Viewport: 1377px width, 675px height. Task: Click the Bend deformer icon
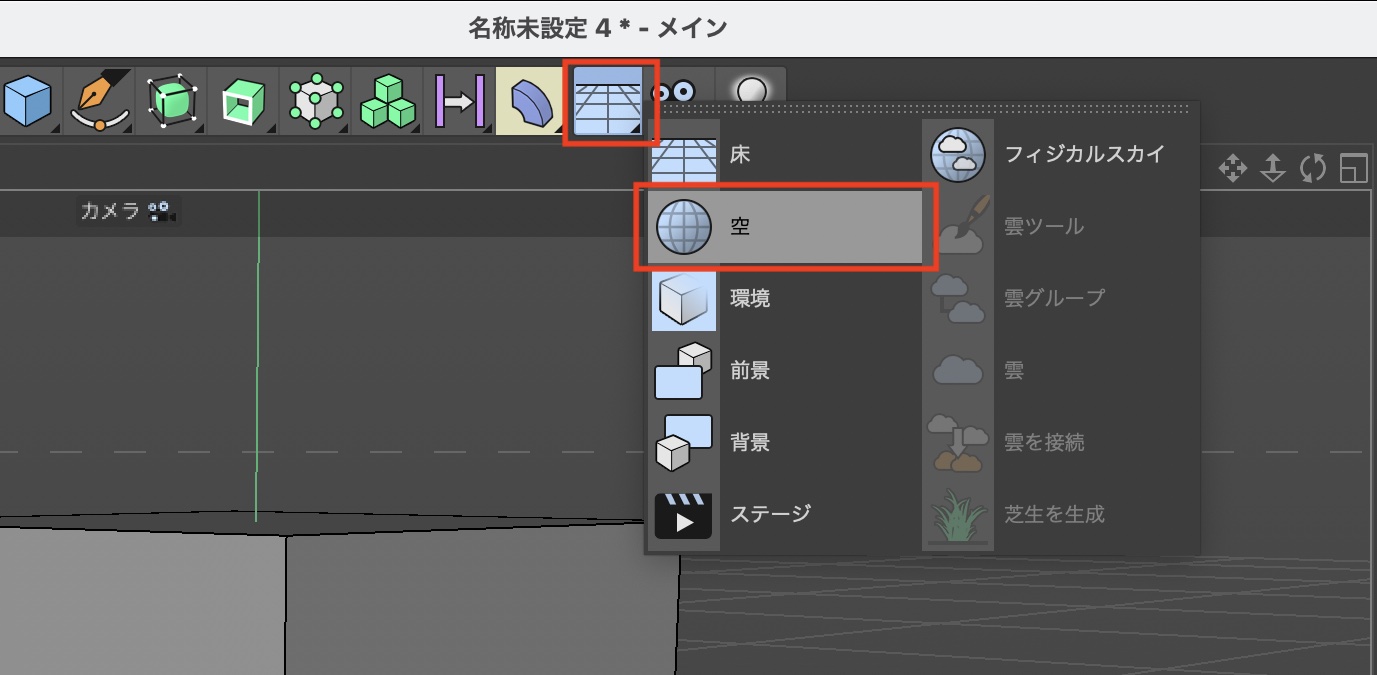coord(531,101)
